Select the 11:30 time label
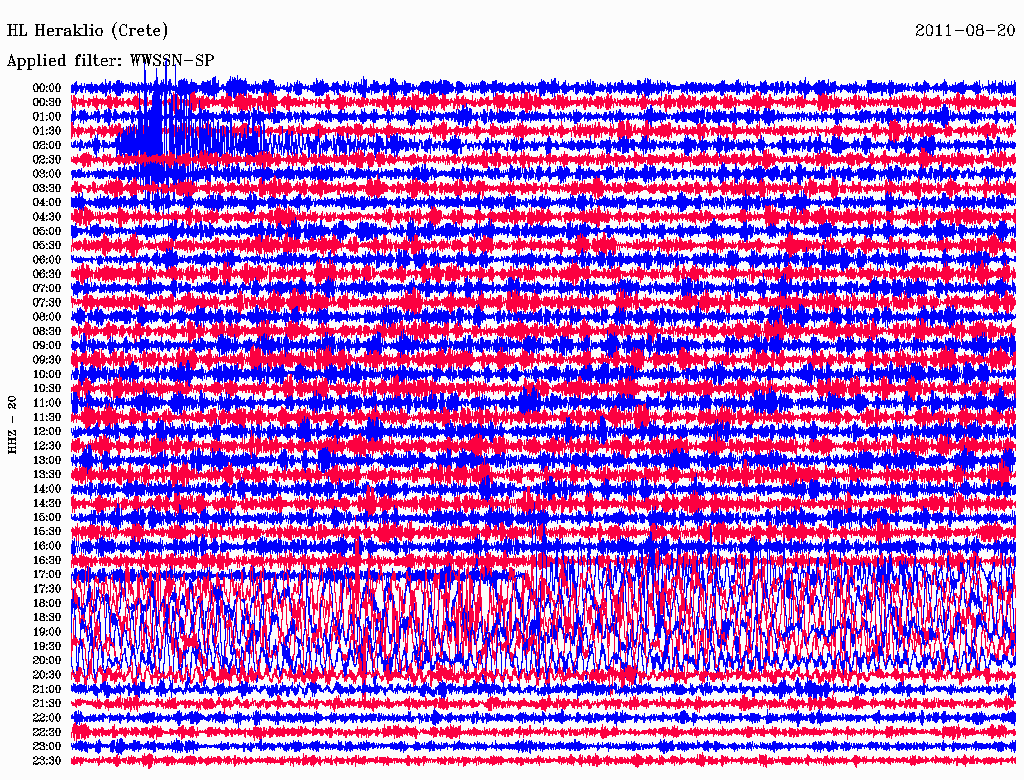This screenshot has width=1024, height=780. tap(47, 417)
